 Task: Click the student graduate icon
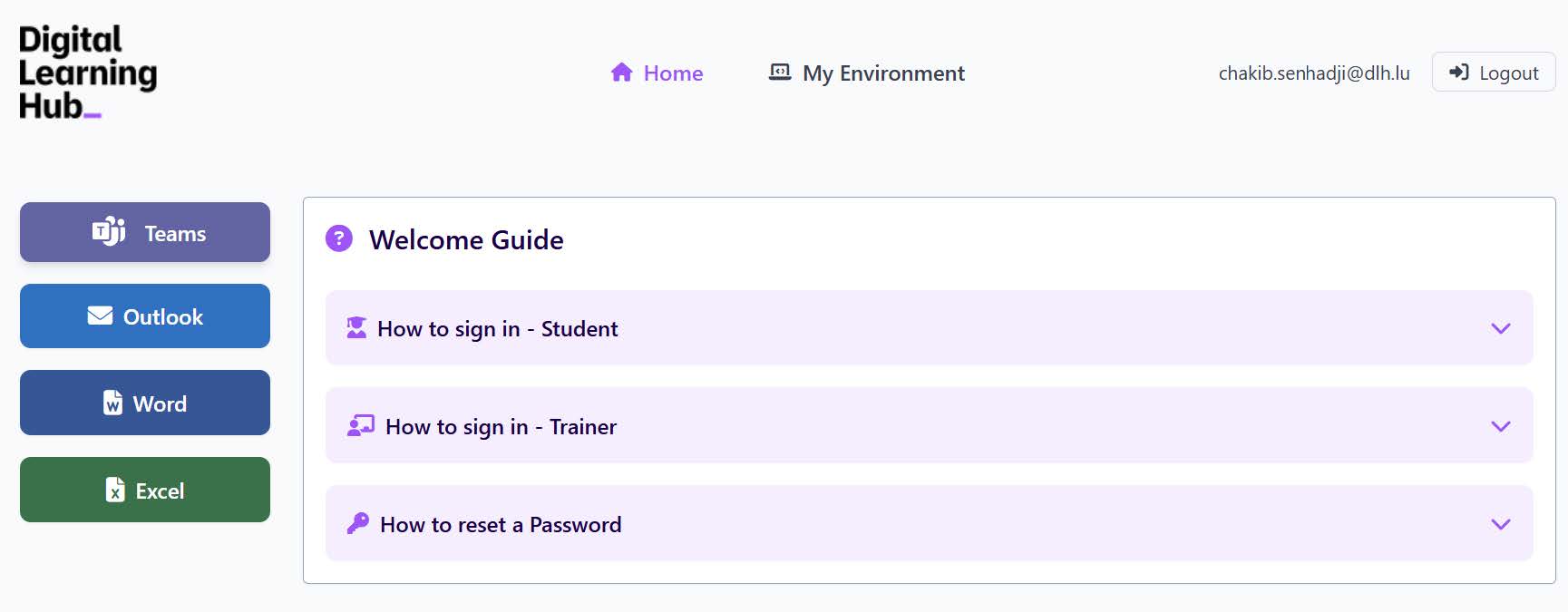tap(356, 328)
